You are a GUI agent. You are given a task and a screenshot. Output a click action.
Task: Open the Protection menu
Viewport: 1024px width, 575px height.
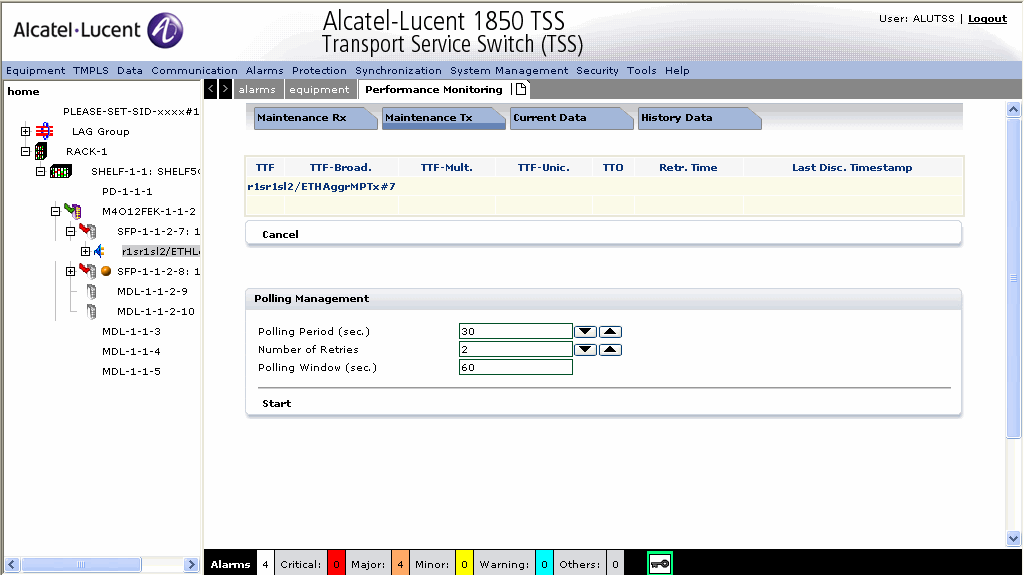point(319,71)
